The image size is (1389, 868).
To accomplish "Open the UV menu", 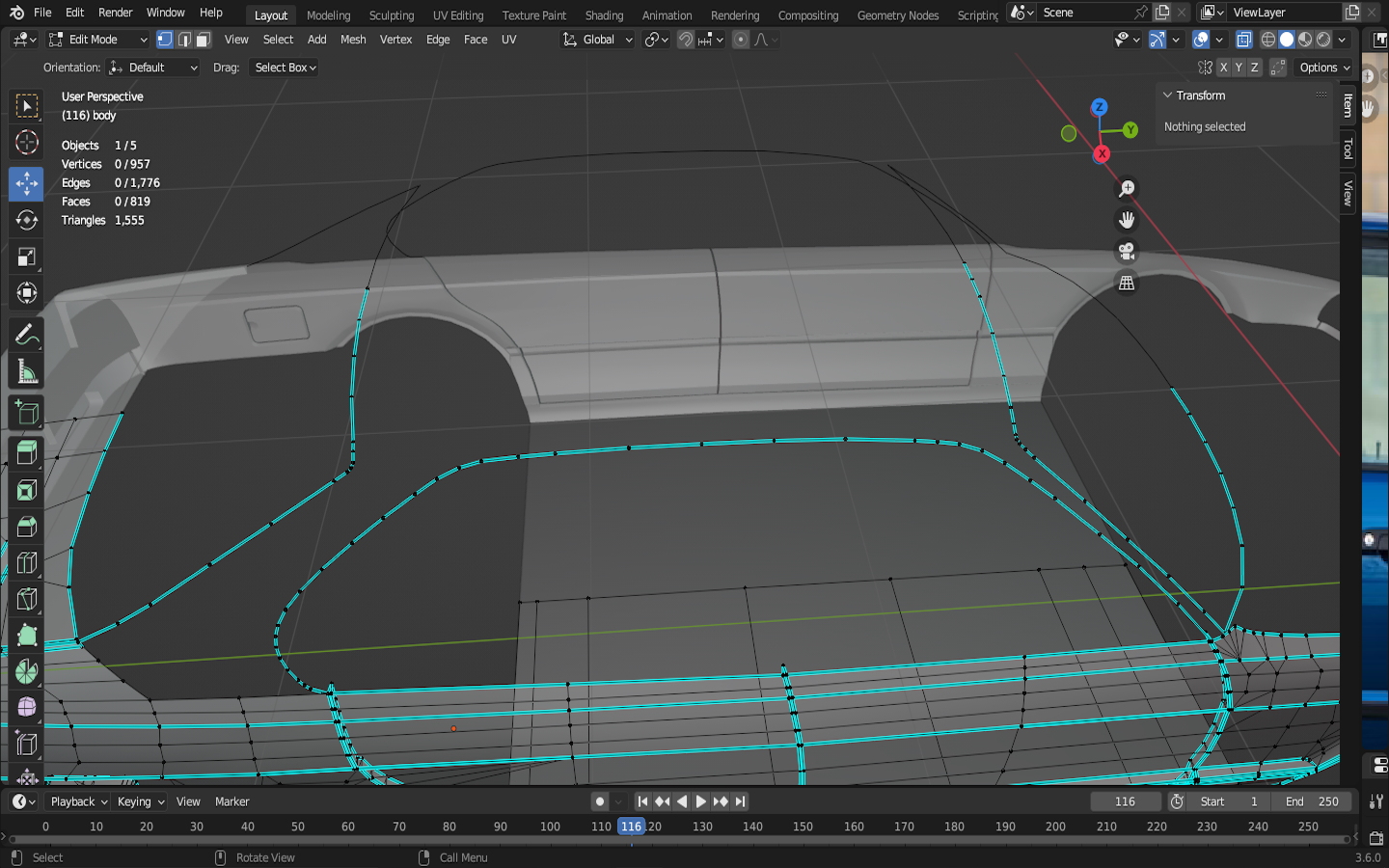I will (509, 40).
